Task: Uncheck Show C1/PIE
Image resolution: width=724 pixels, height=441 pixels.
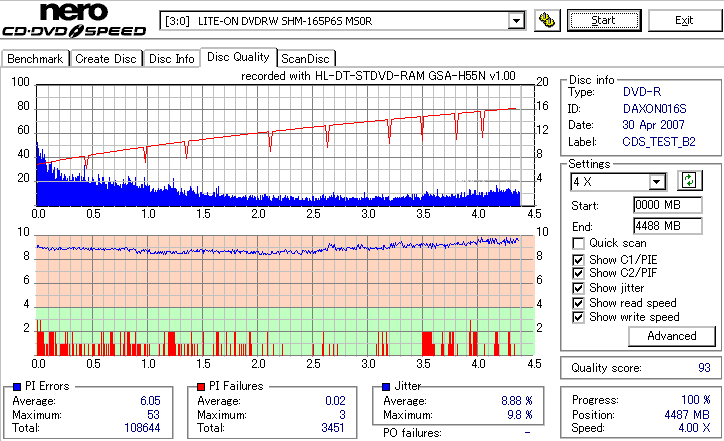Action: click(578, 260)
